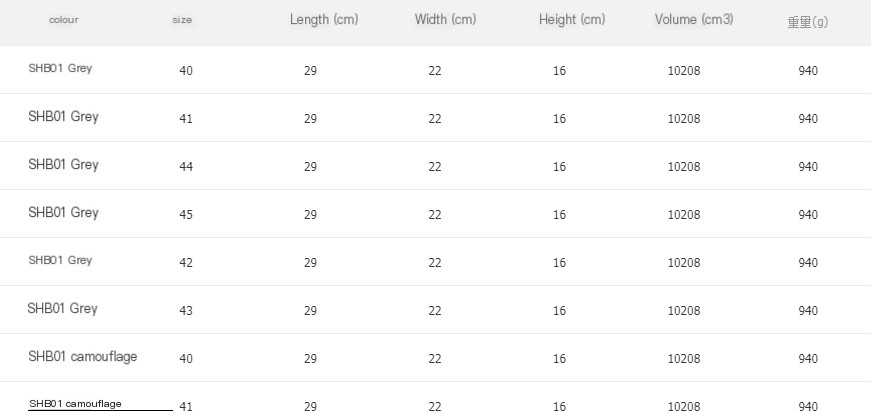Select SHB01 Grey in size 40 row
The height and width of the screenshot is (411, 871).
pos(60,68)
